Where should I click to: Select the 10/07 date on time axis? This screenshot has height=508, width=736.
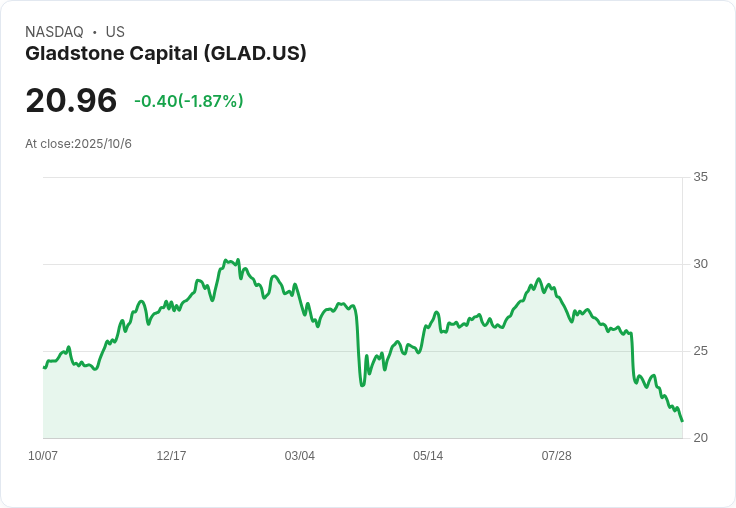coord(43,456)
